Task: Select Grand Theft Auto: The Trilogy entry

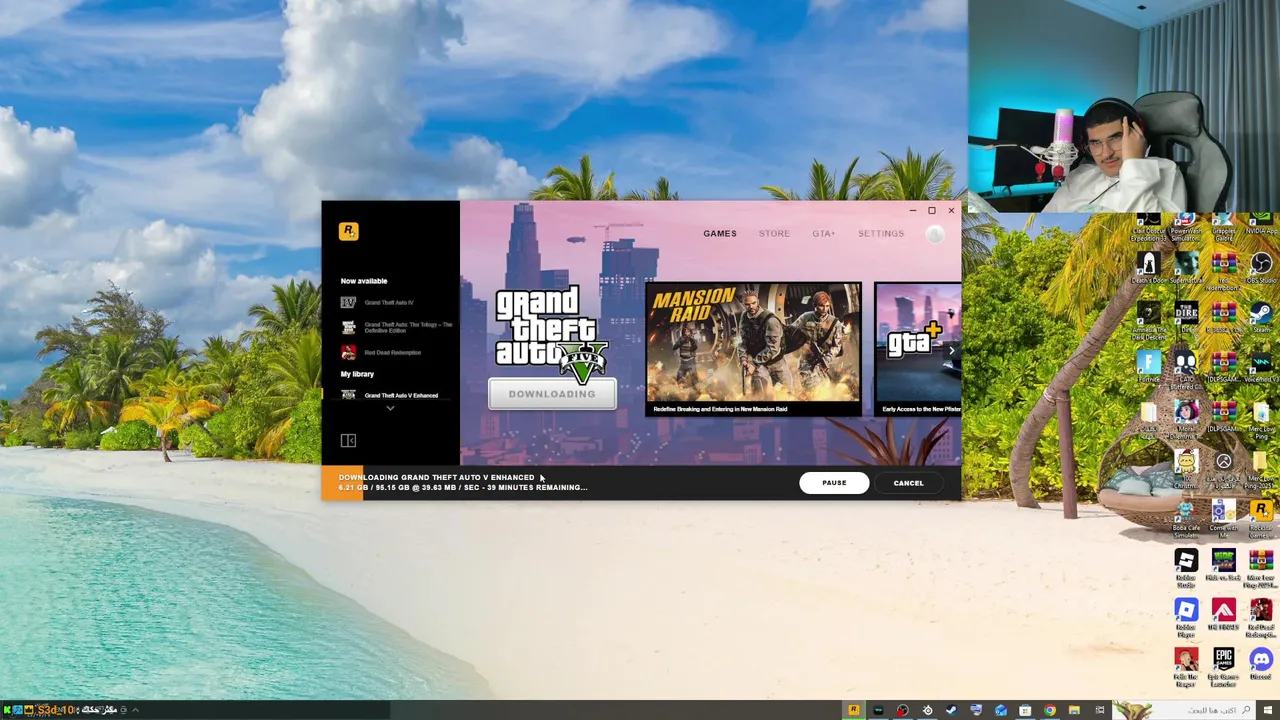Action: (397, 327)
